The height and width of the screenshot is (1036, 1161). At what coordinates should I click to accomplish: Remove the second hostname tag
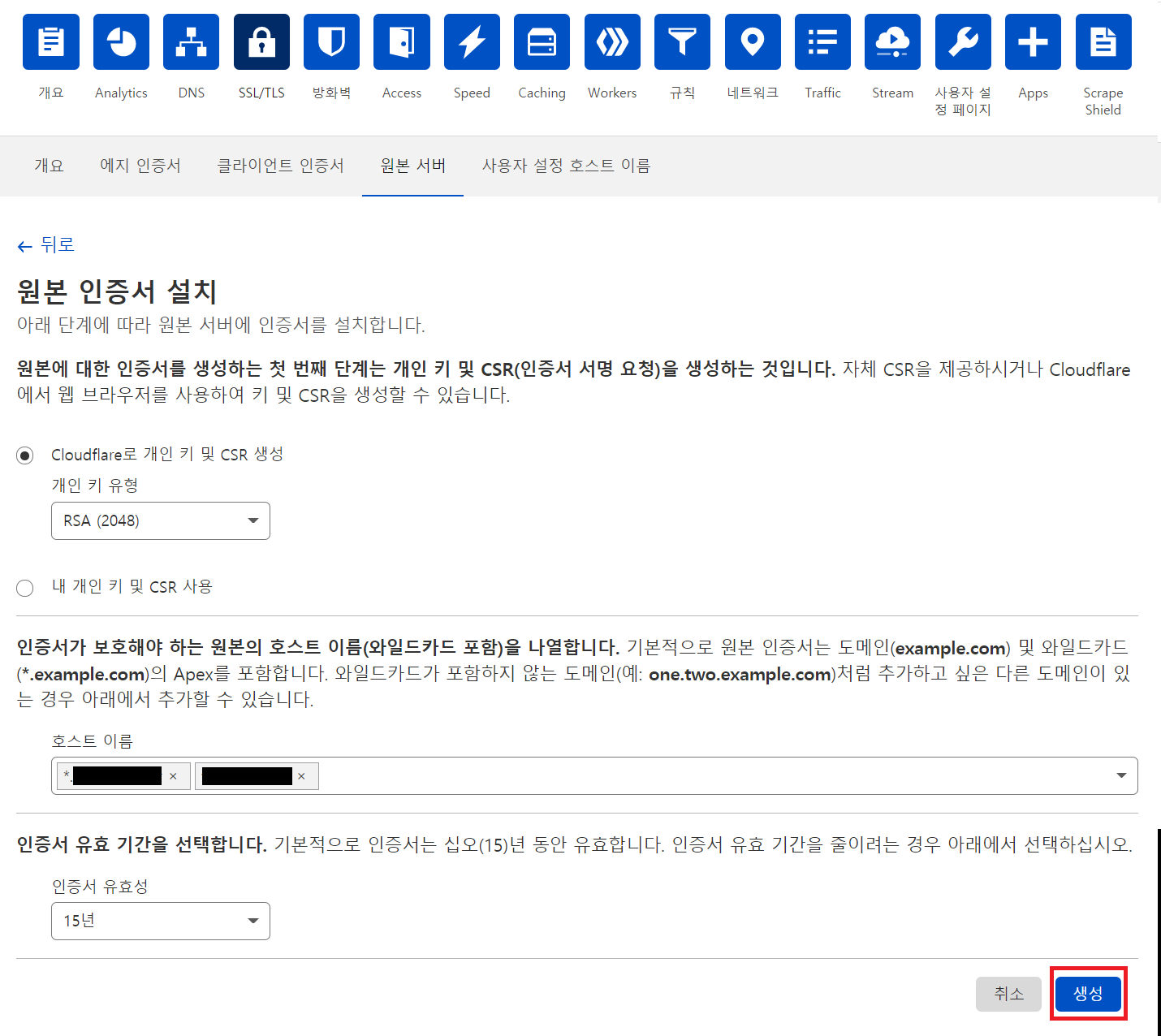click(x=301, y=776)
